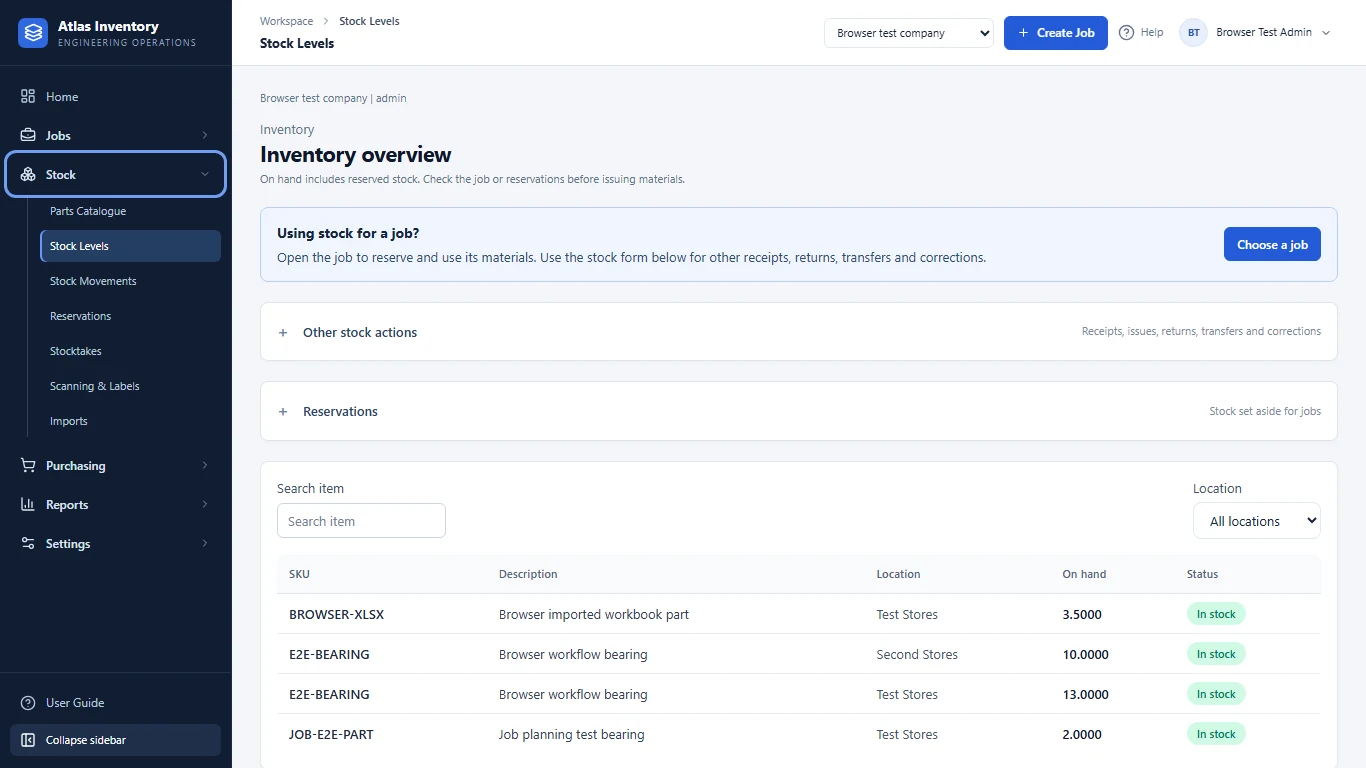The height and width of the screenshot is (768, 1366).
Task: Click the On hand column header
Action: [x=1084, y=574]
